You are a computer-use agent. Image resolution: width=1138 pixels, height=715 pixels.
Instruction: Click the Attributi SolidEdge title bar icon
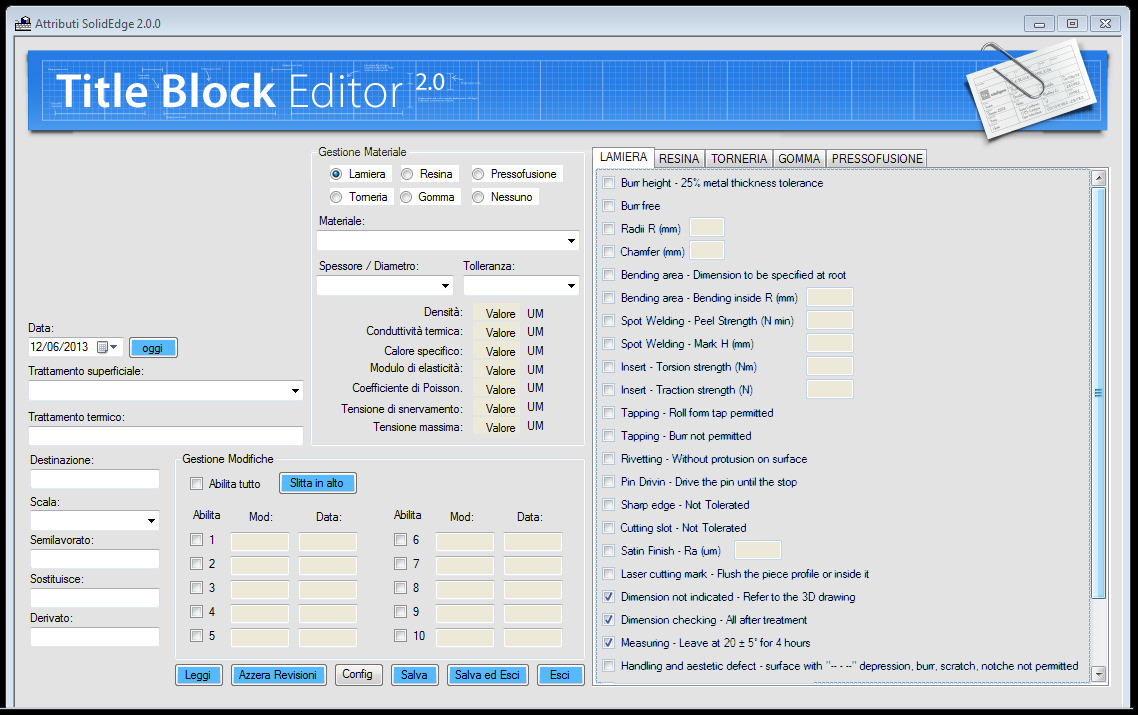[x=23, y=23]
